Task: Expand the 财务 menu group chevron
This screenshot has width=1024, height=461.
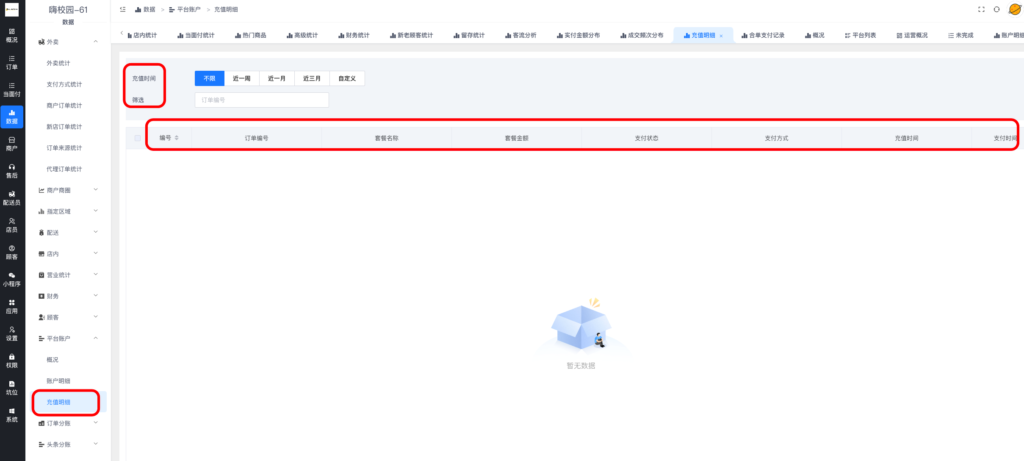Action: pyautogui.click(x=96, y=296)
